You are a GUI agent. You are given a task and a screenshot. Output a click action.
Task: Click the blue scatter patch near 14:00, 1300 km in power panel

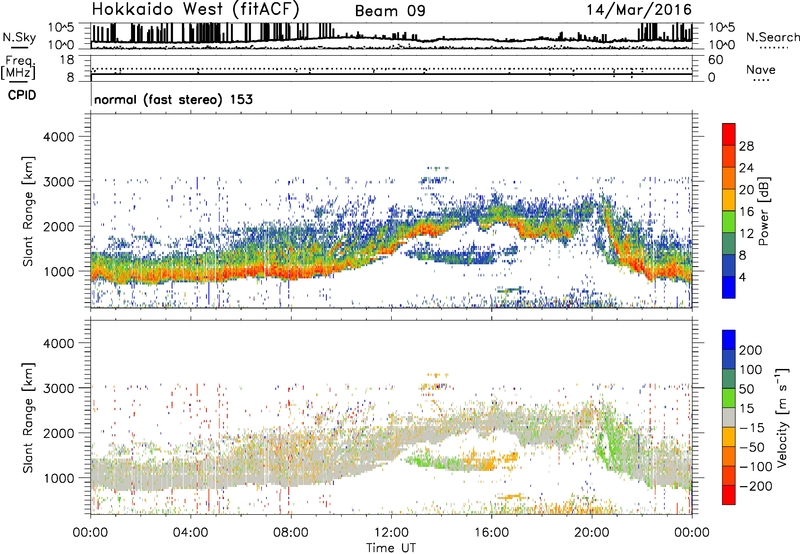click(x=454, y=255)
